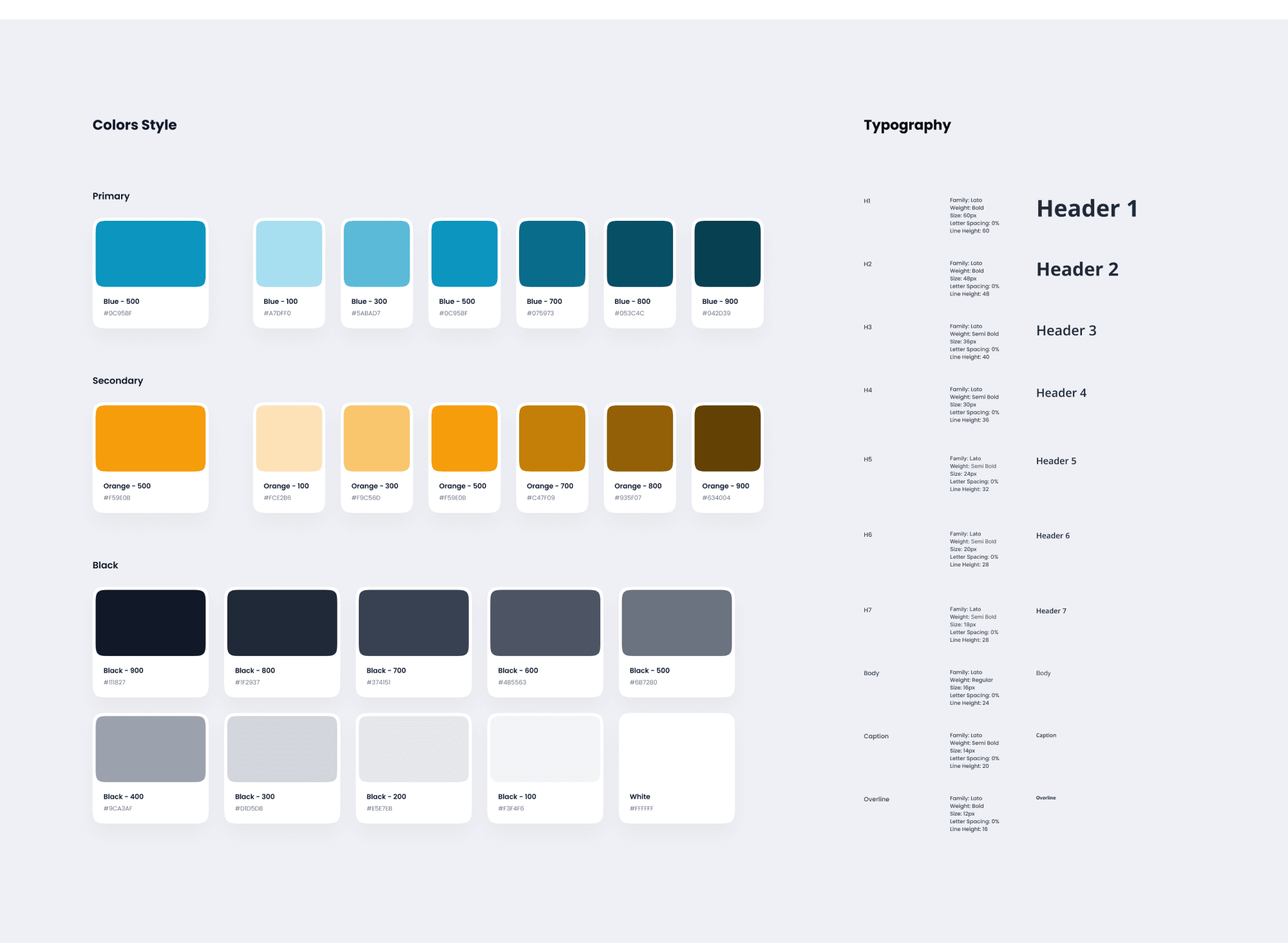Select the Header 4 sample text
The image size is (1288, 943).
click(1061, 393)
